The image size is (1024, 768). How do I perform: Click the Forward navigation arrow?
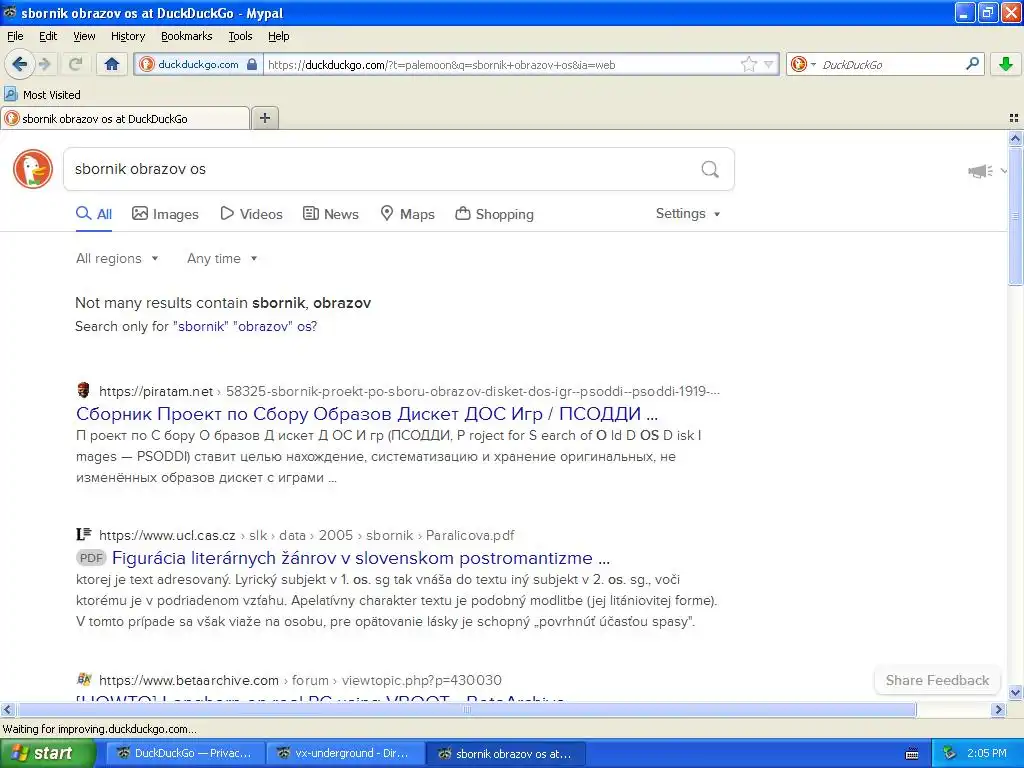click(44, 64)
